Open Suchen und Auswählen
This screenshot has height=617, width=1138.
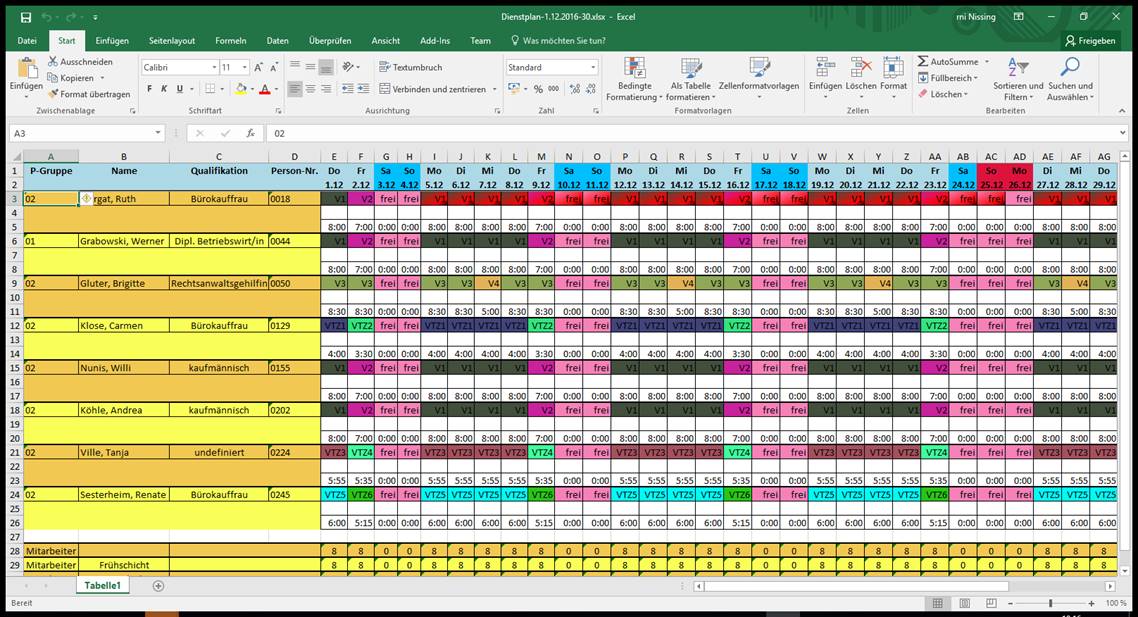(x=1070, y=79)
